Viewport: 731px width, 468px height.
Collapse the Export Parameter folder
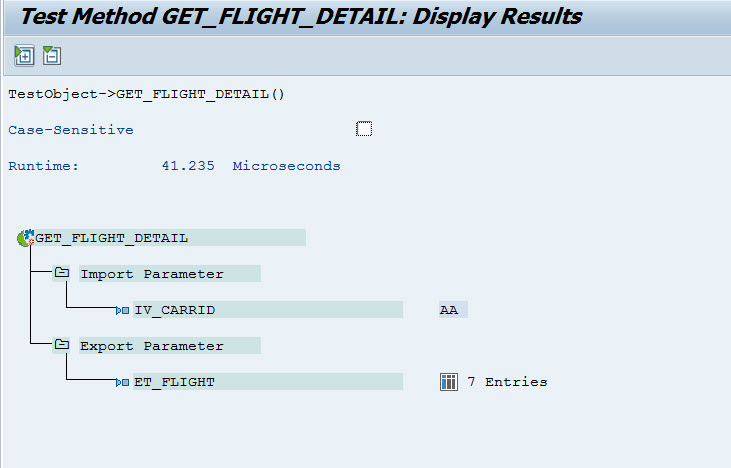tap(62, 346)
